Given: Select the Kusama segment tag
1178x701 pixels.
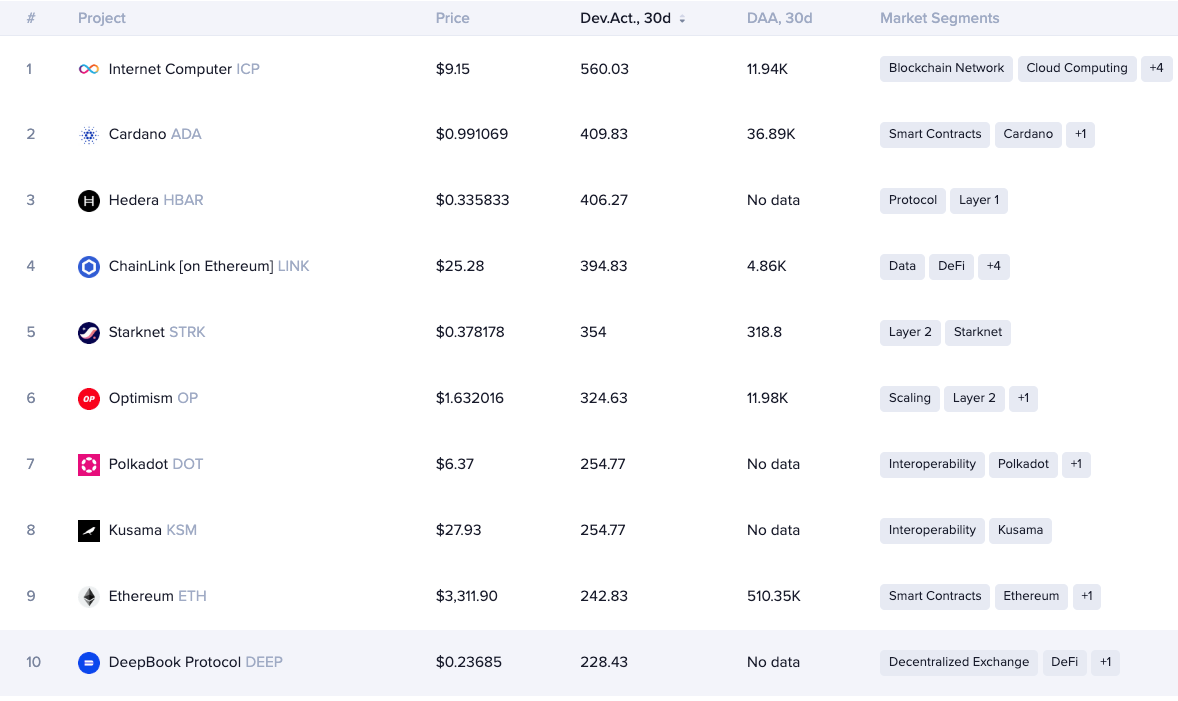Looking at the screenshot, I should (1020, 530).
